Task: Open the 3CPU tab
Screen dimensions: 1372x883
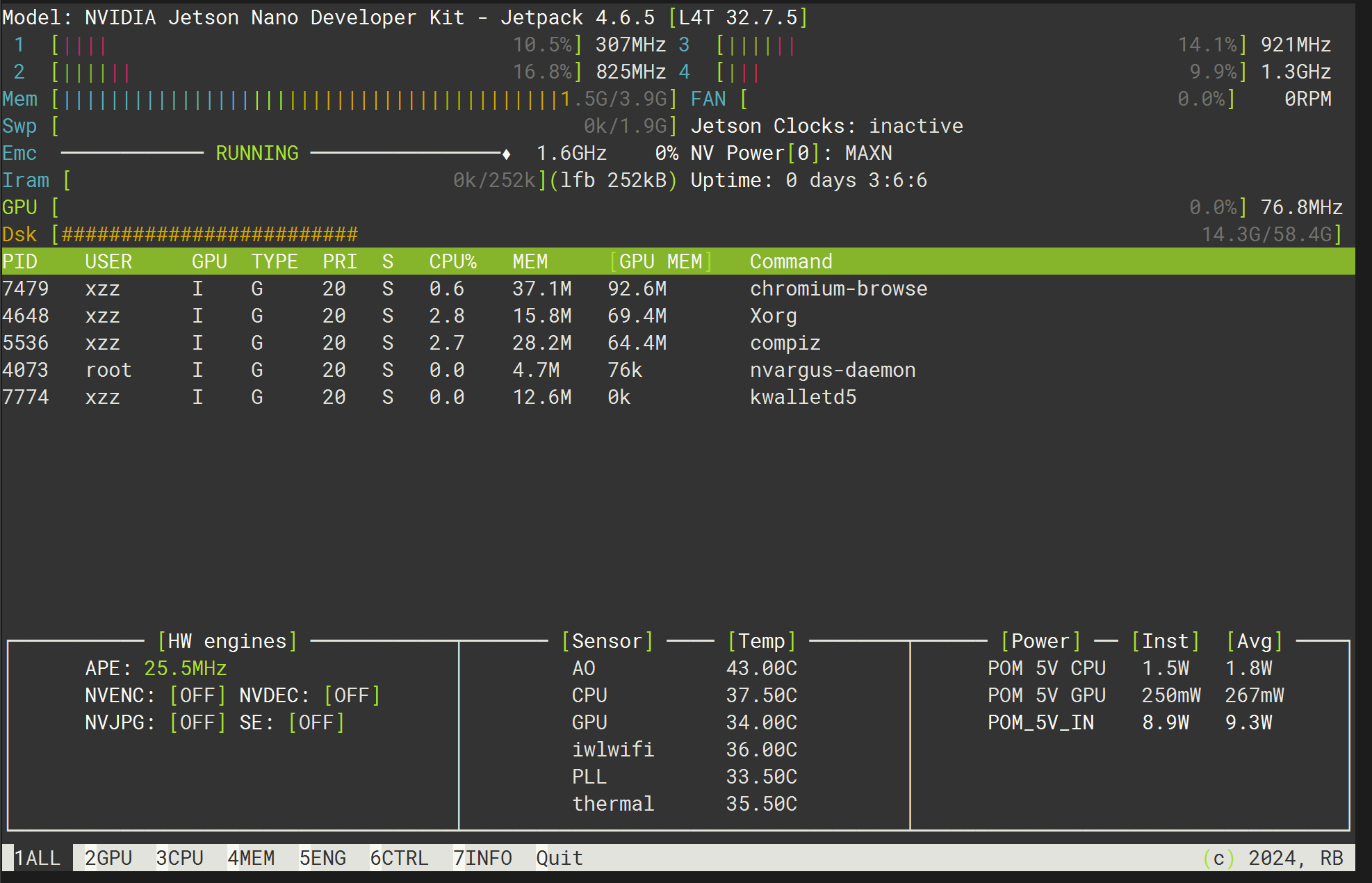Action: click(x=181, y=858)
